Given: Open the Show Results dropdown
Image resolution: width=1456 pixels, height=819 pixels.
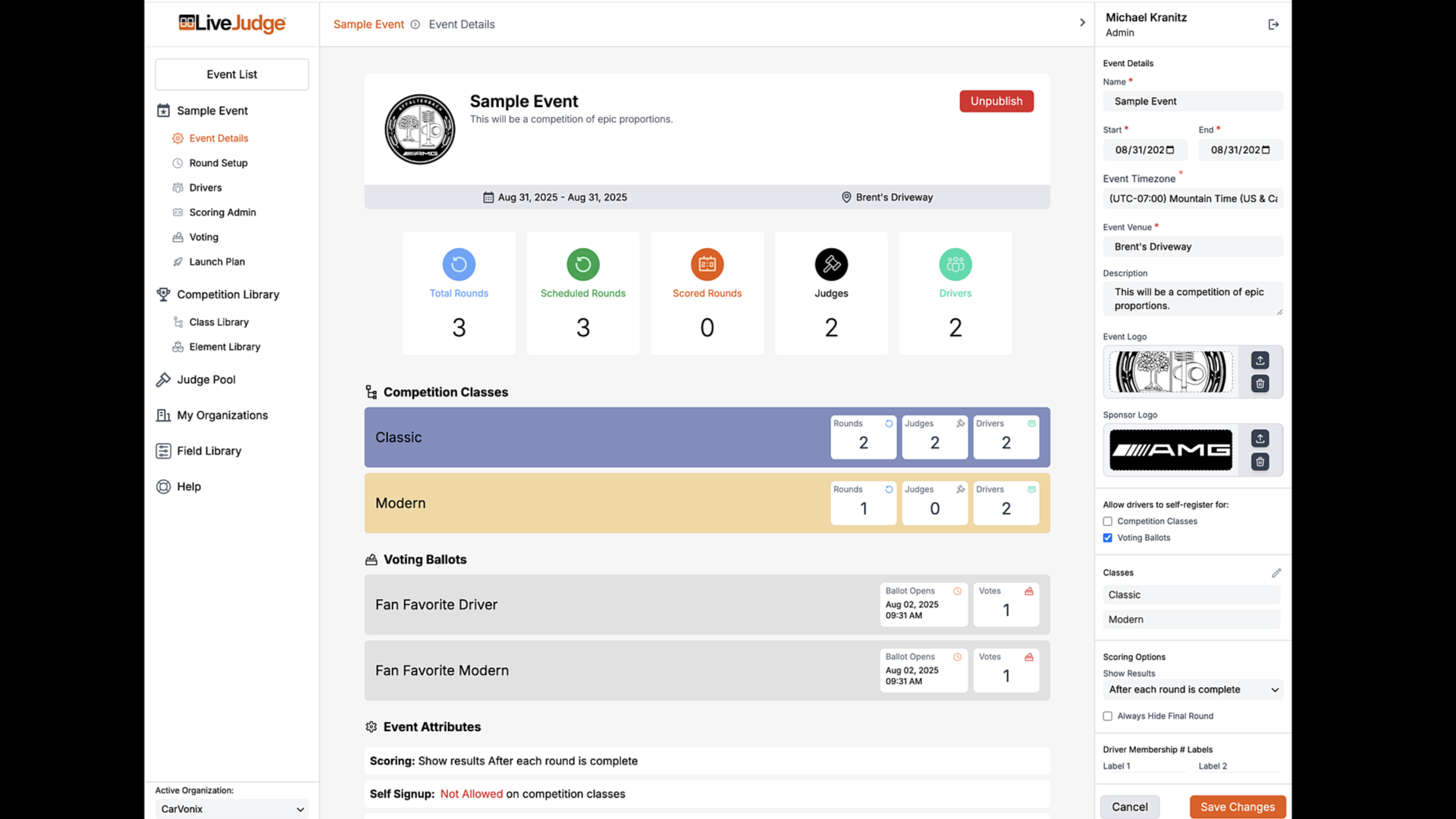Looking at the screenshot, I should (x=1193, y=689).
